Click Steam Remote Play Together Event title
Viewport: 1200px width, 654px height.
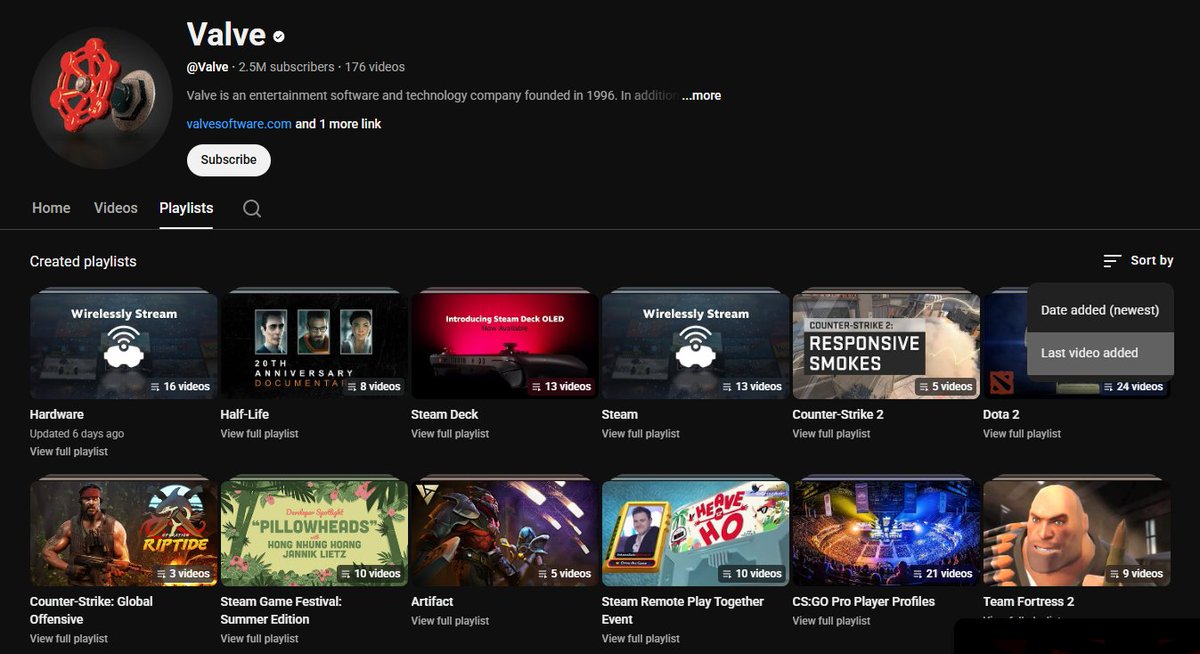coord(682,610)
